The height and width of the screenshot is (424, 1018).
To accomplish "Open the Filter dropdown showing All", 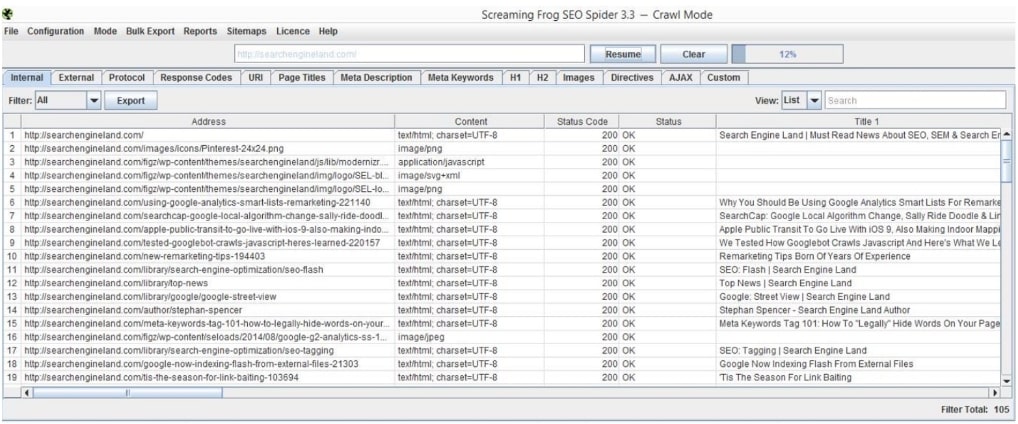I will 68,101.
